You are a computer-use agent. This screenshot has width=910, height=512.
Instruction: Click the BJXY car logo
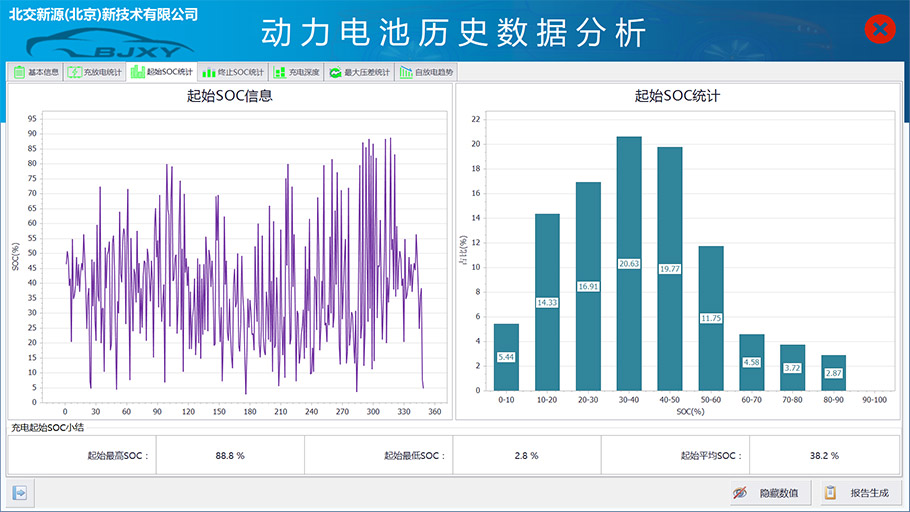tap(110, 44)
